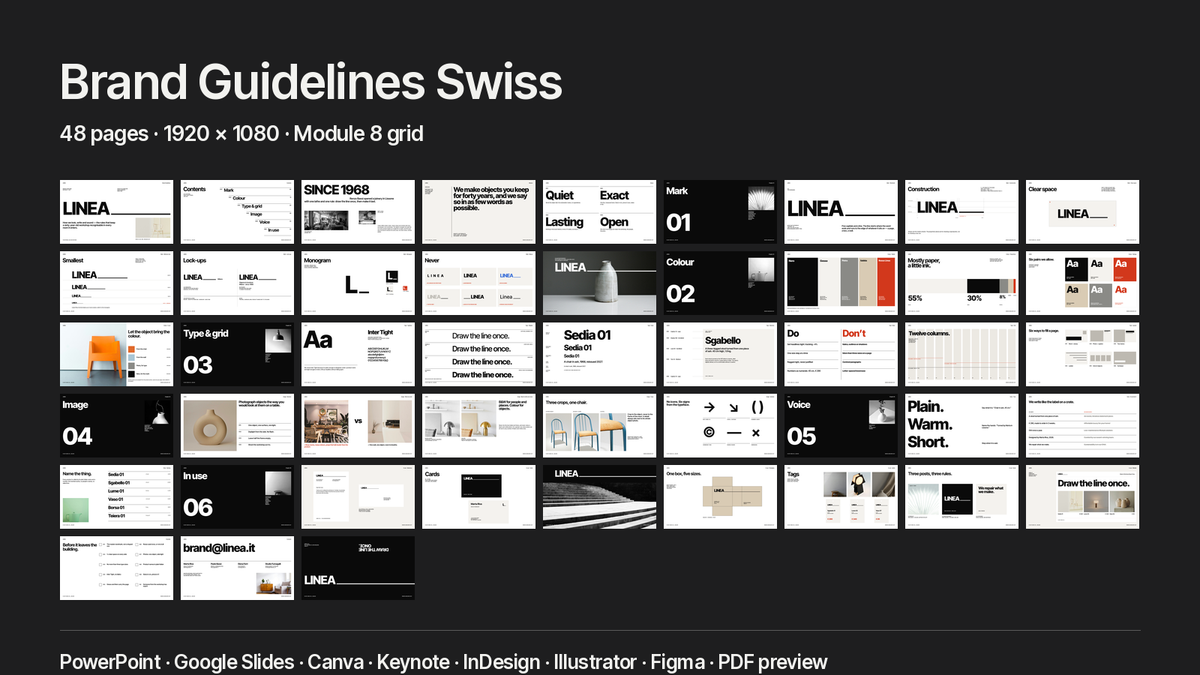Select the Aa colour pairs swatches slide
Screen dimensions: 1200x675
coord(1083,283)
